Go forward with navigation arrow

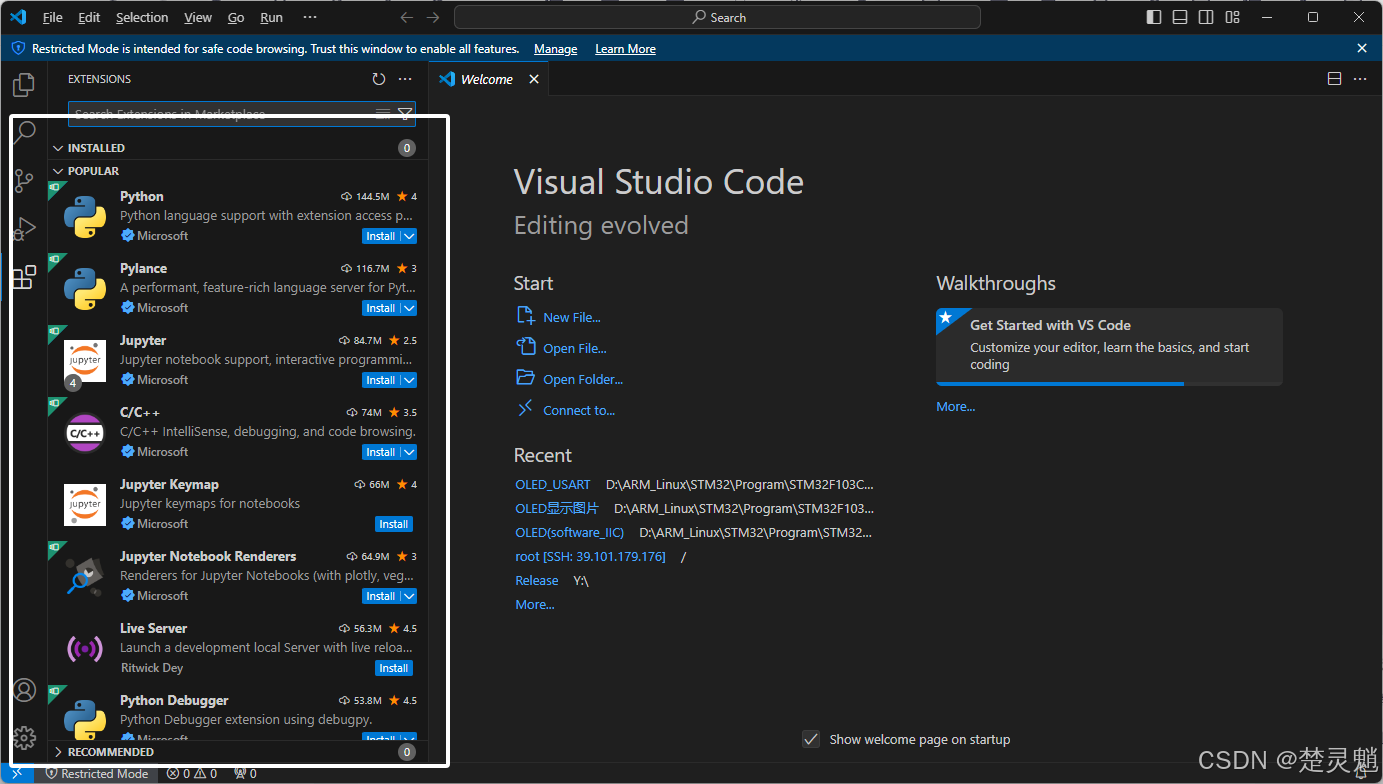coord(433,17)
